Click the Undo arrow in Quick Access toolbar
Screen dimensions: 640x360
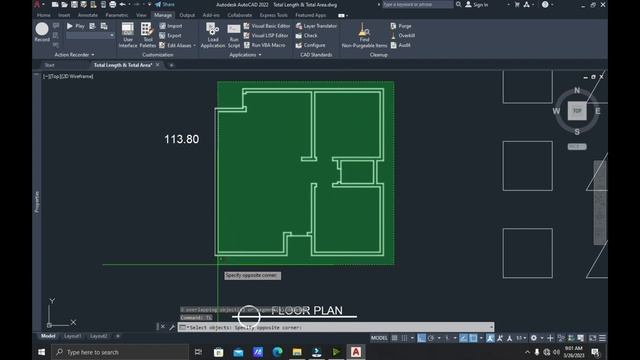pos(122,4)
